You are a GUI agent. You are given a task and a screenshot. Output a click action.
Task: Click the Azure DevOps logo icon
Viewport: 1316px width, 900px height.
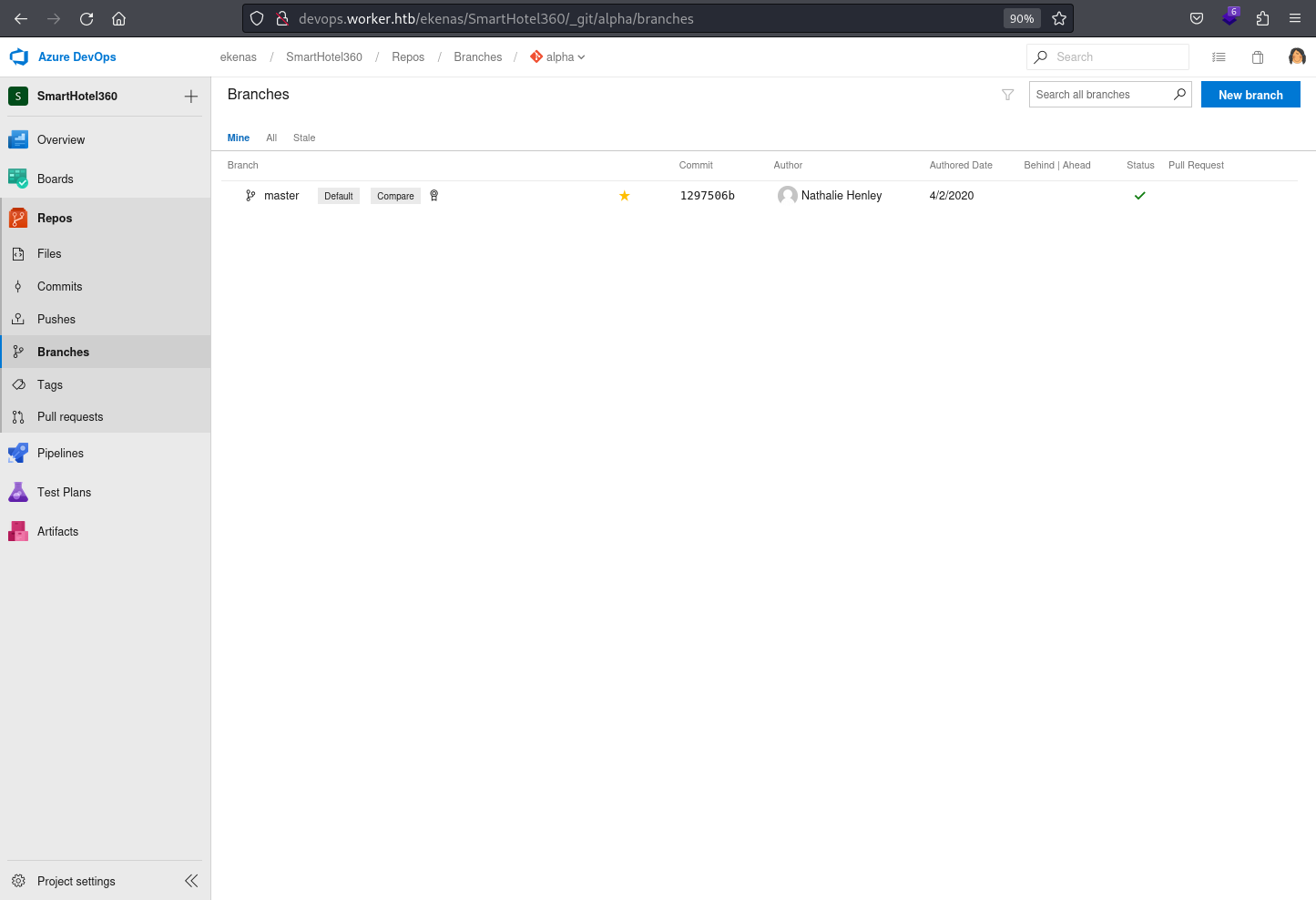[x=19, y=56]
